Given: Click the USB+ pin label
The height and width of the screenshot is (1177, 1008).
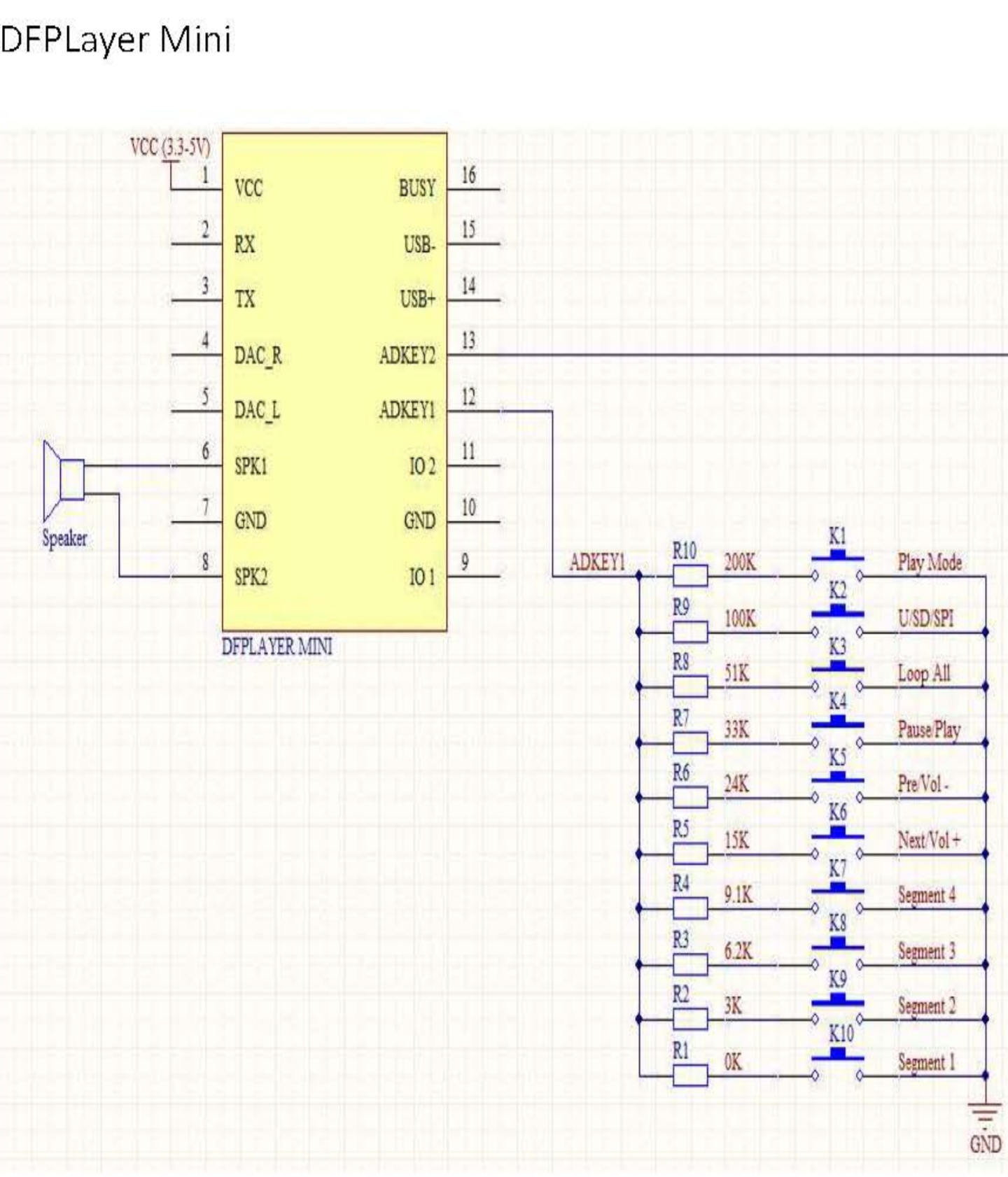Looking at the screenshot, I should click(x=417, y=299).
